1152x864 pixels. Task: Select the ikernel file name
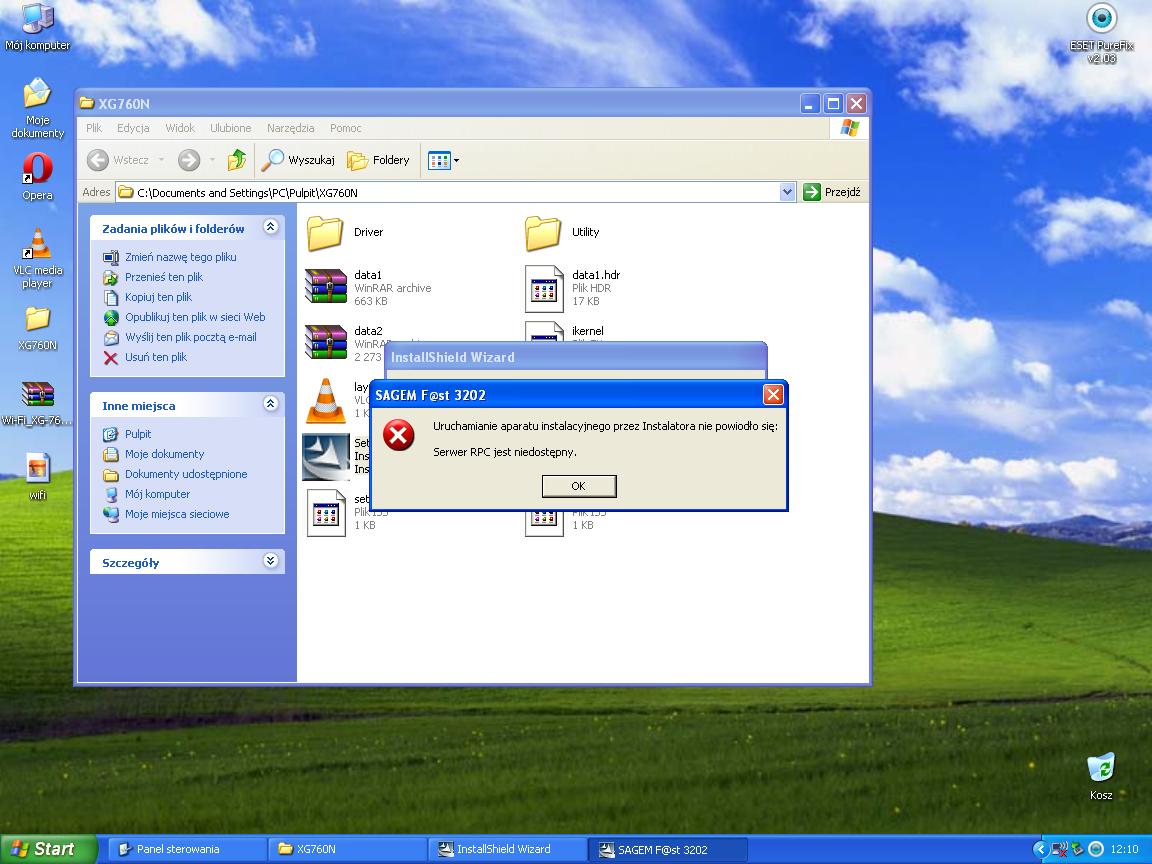[588, 331]
